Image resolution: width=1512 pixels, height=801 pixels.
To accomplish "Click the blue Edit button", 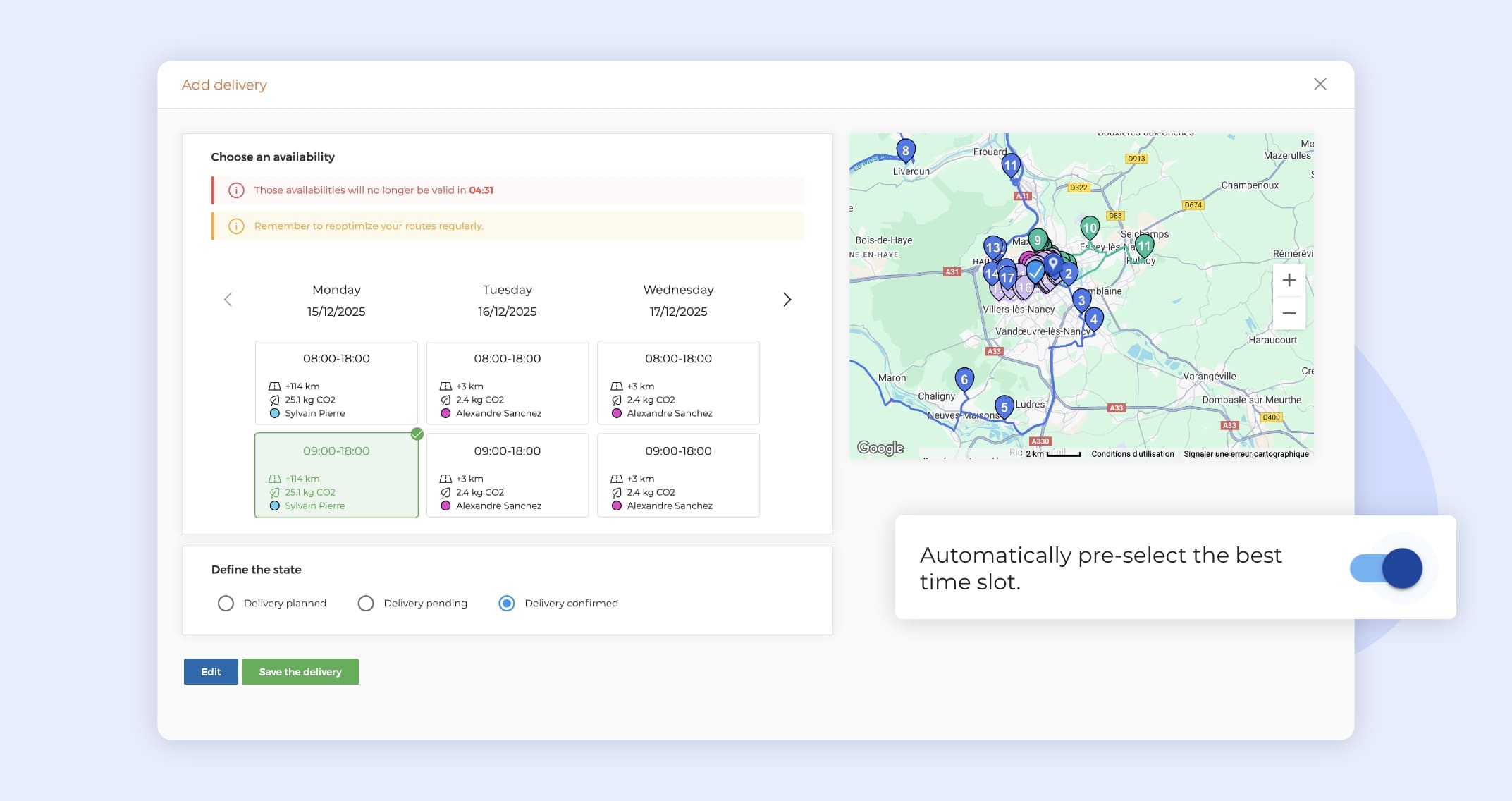I will [x=211, y=672].
